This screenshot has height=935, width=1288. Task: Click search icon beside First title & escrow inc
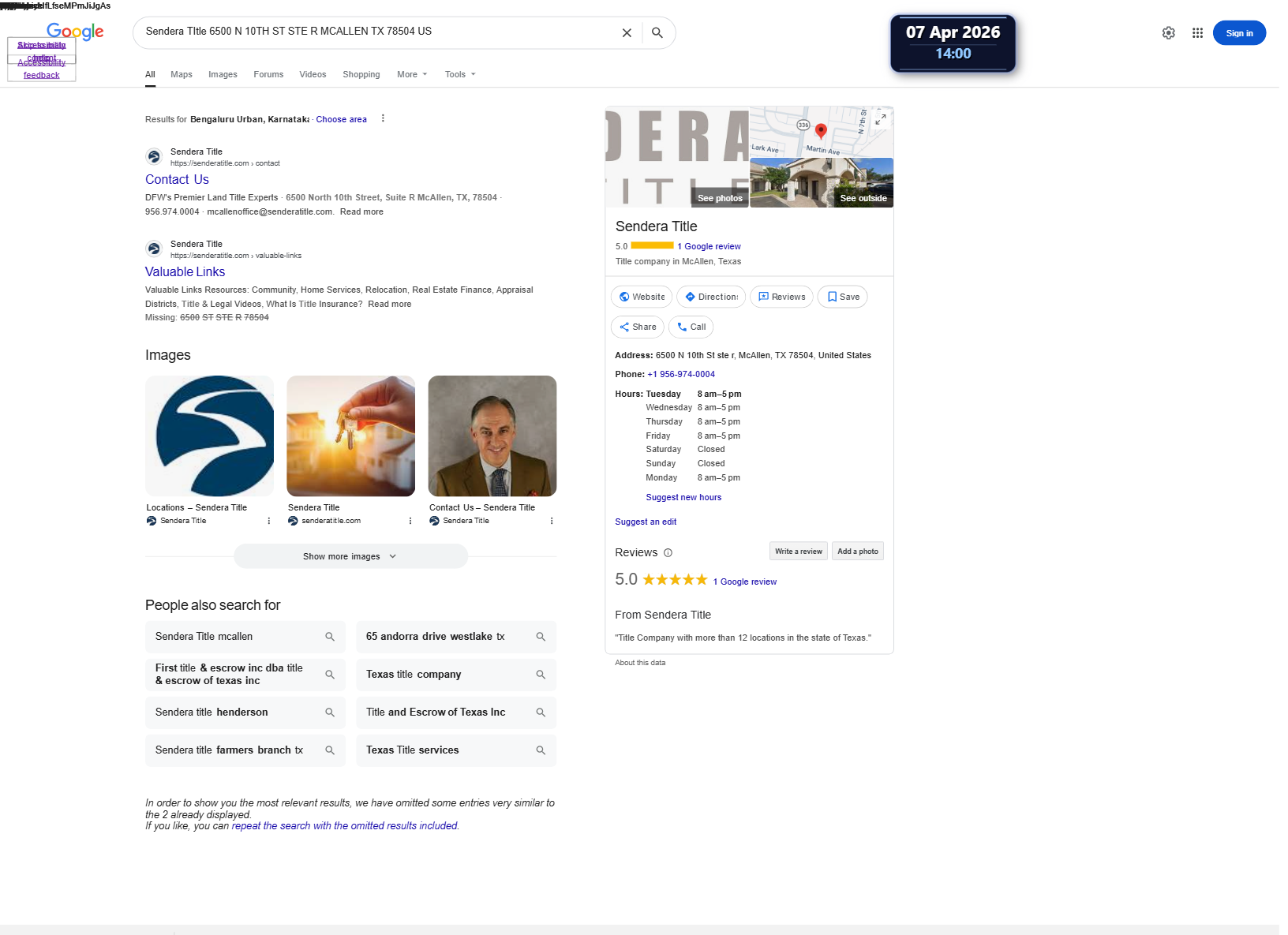coord(330,675)
